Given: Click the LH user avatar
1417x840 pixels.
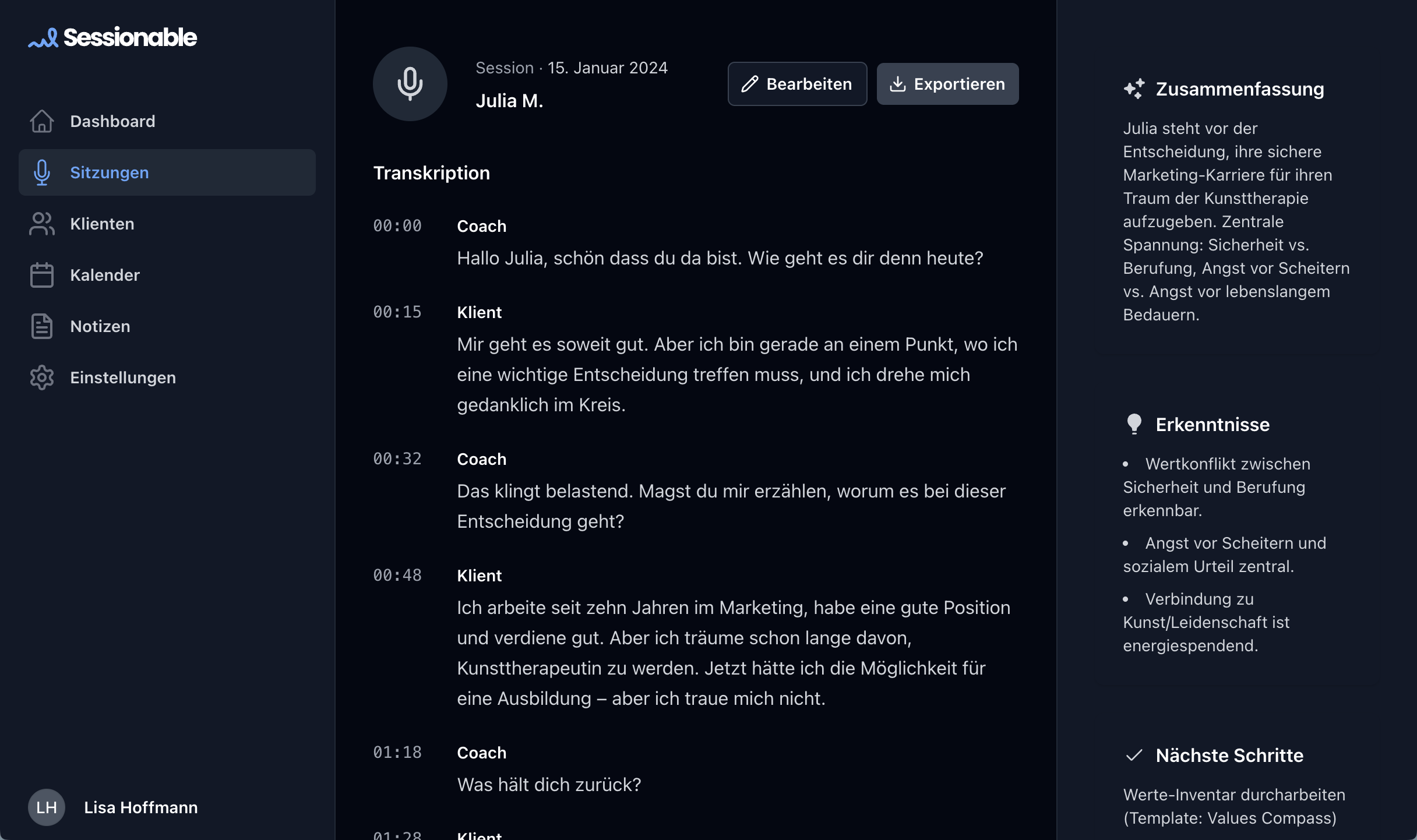Looking at the screenshot, I should (47, 807).
